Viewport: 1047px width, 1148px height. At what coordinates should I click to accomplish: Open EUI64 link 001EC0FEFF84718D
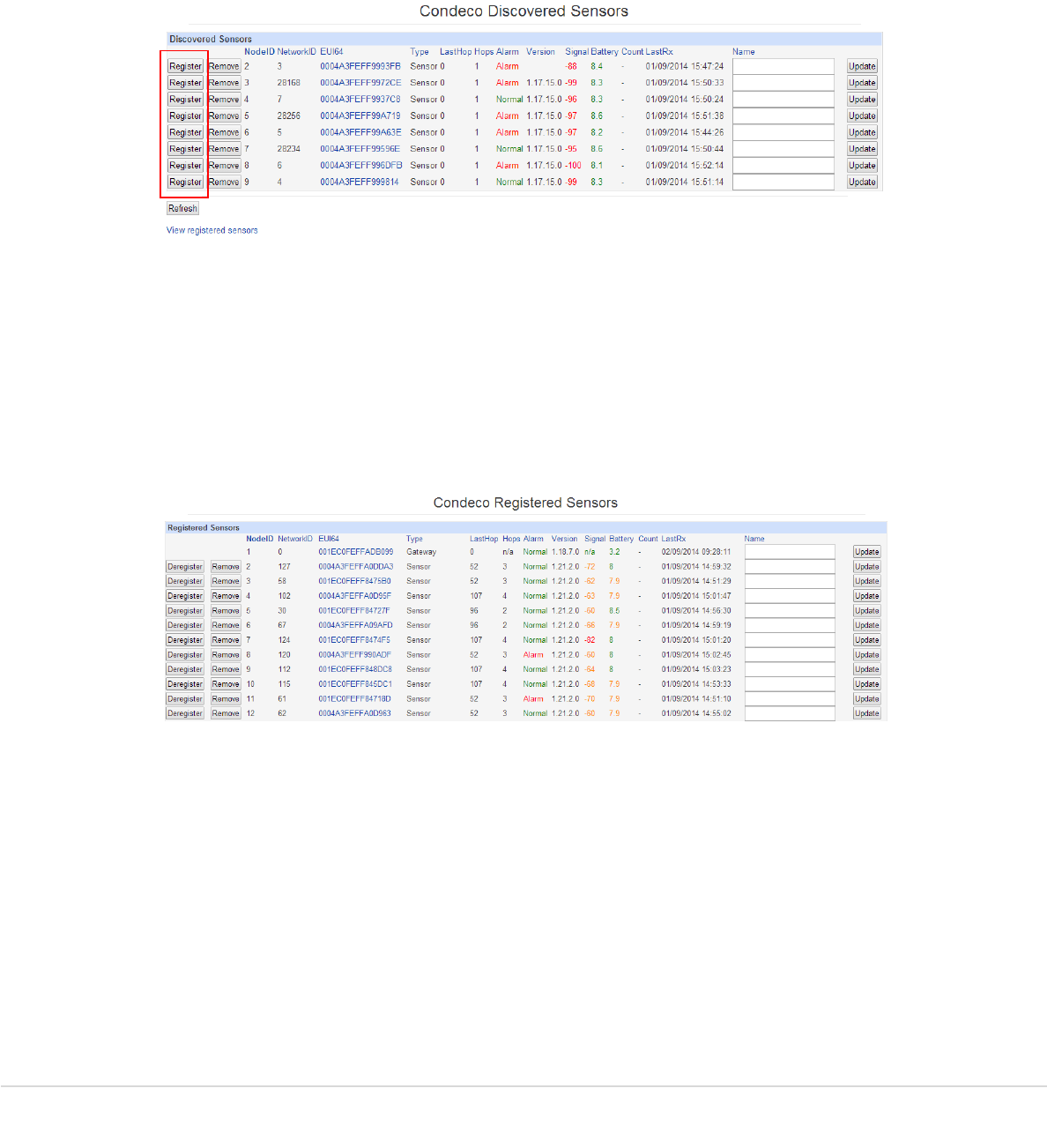(355, 699)
